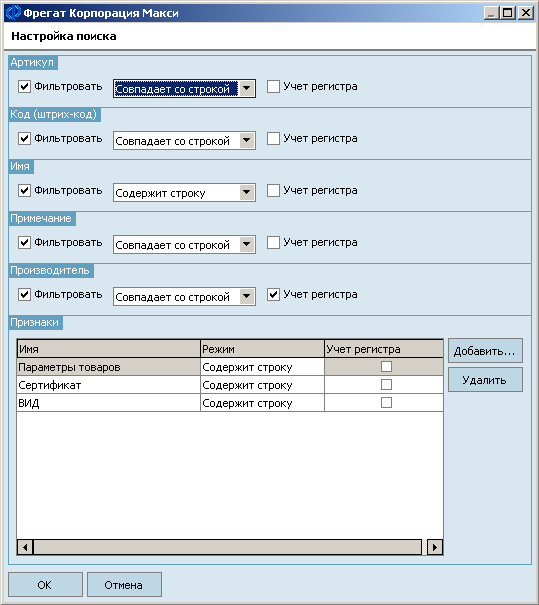The height and width of the screenshot is (605, 539).
Task: Open the Имя mode dropdown showing Содержит строку
Action: tap(247, 193)
